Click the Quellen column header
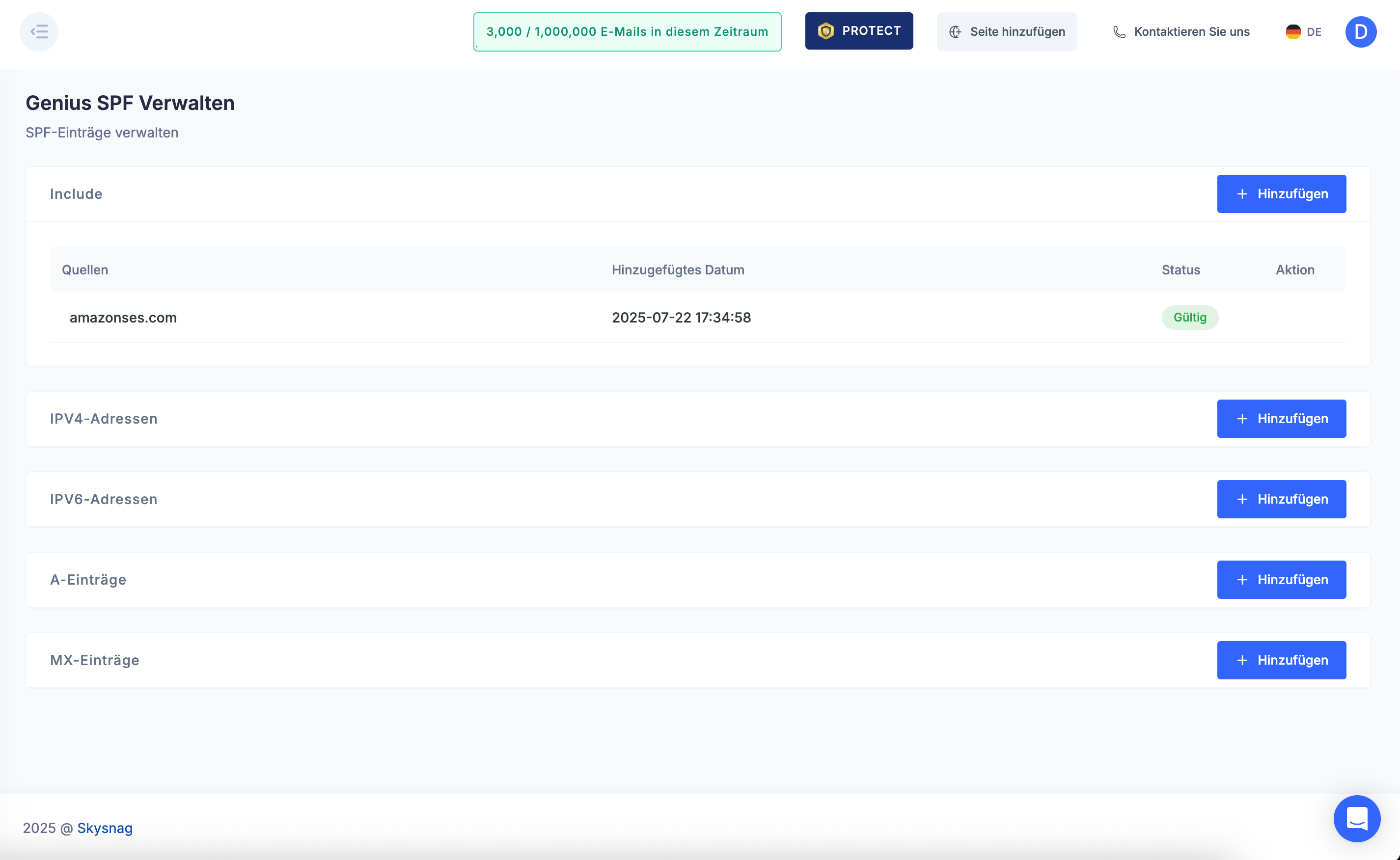1400x860 pixels. [85, 269]
